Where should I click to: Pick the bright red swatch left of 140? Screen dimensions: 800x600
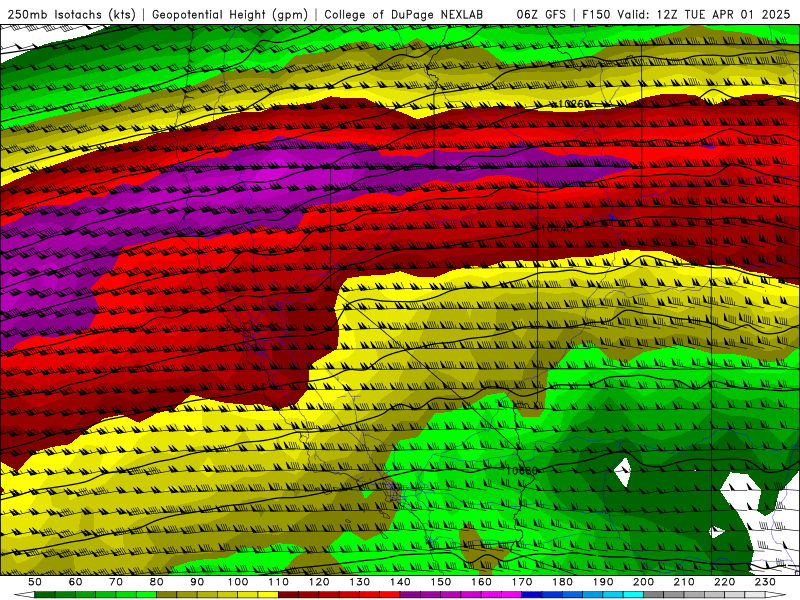click(x=390, y=595)
